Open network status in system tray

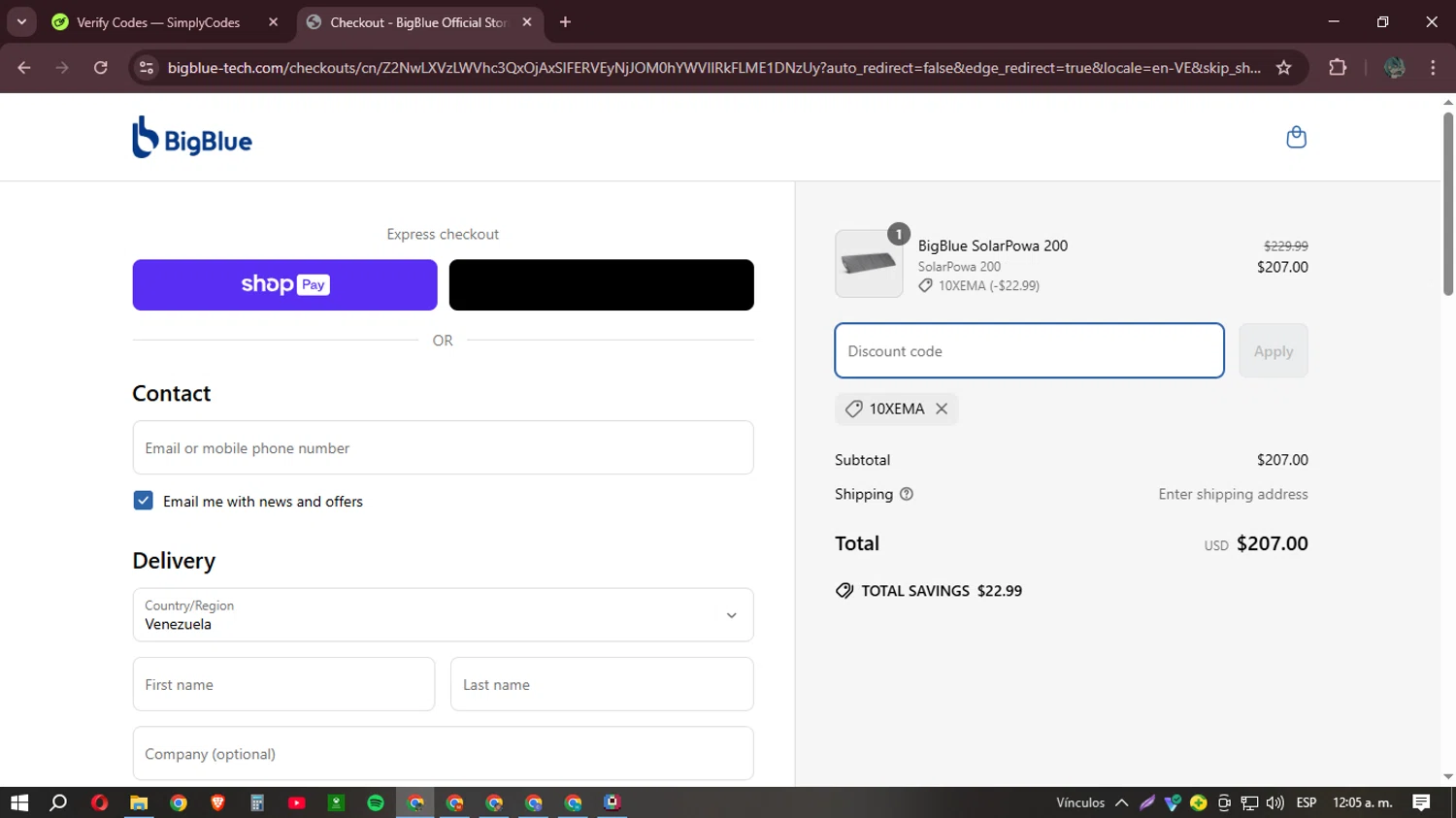1249,802
